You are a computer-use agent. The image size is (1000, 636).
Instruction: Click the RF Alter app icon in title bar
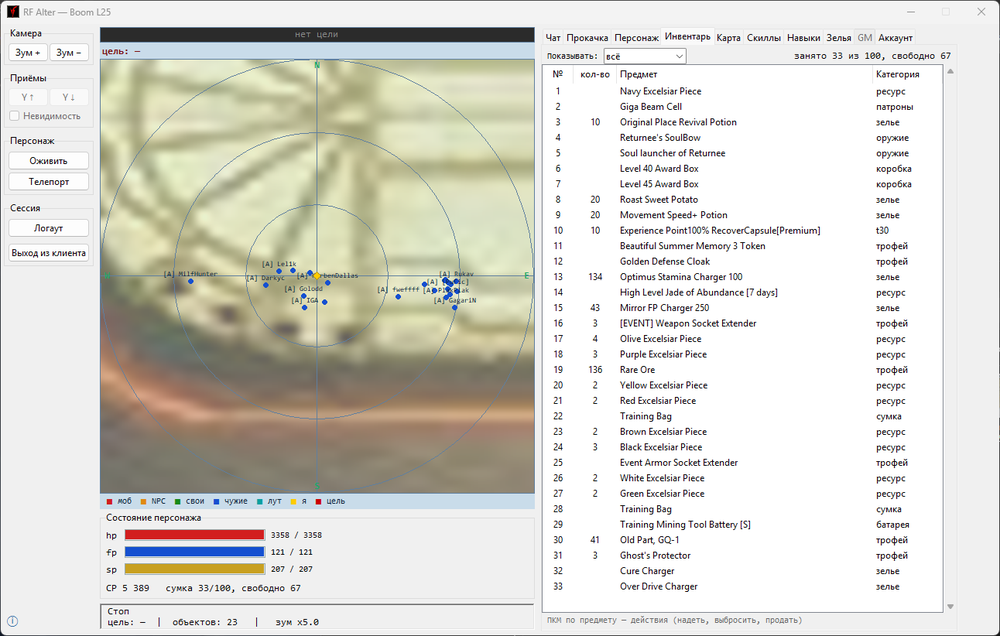point(13,12)
